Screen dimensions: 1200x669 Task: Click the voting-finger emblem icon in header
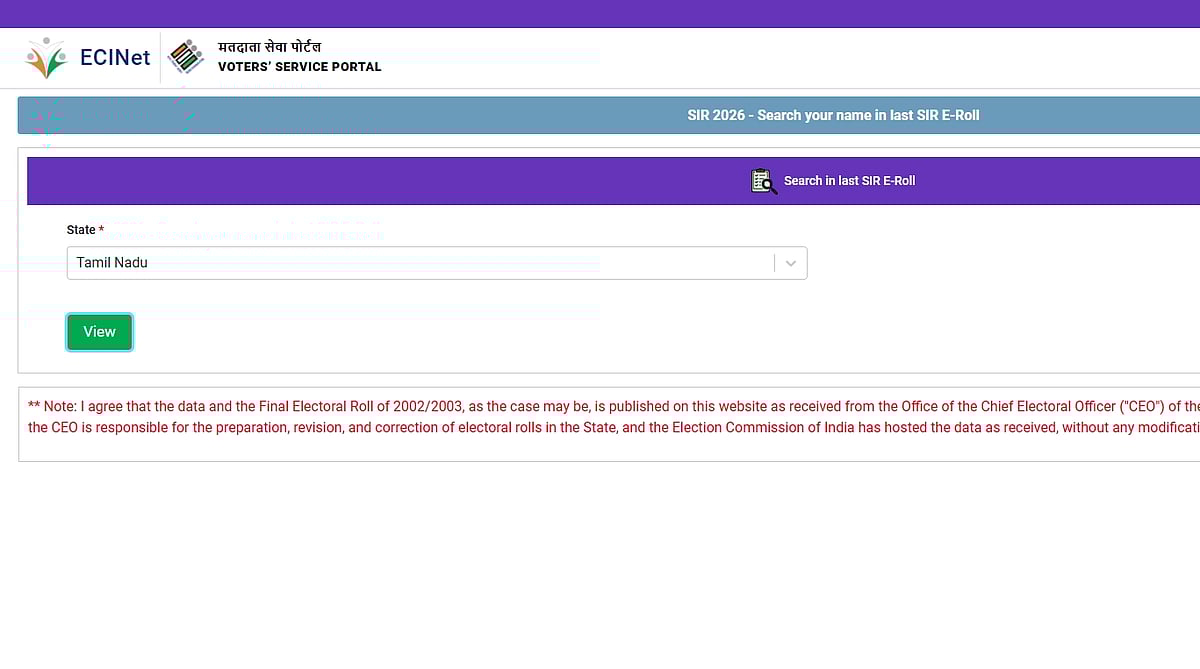(x=186, y=57)
